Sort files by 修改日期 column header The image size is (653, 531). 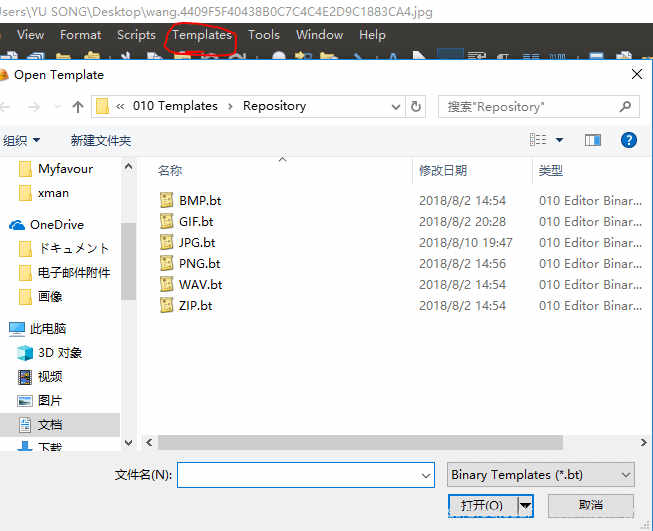pyautogui.click(x=443, y=171)
